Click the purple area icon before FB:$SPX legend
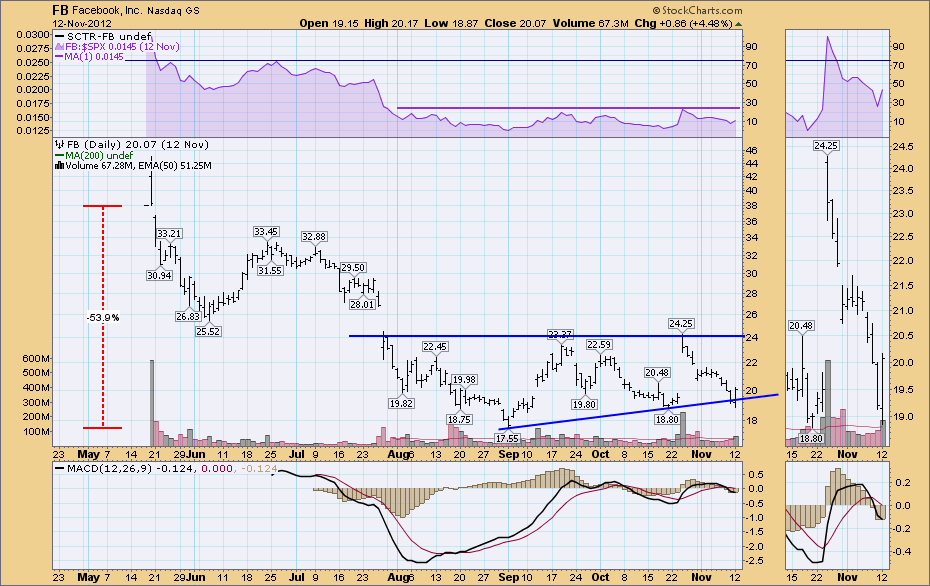Screen dimensions: 930x586 (x=59, y=46)
